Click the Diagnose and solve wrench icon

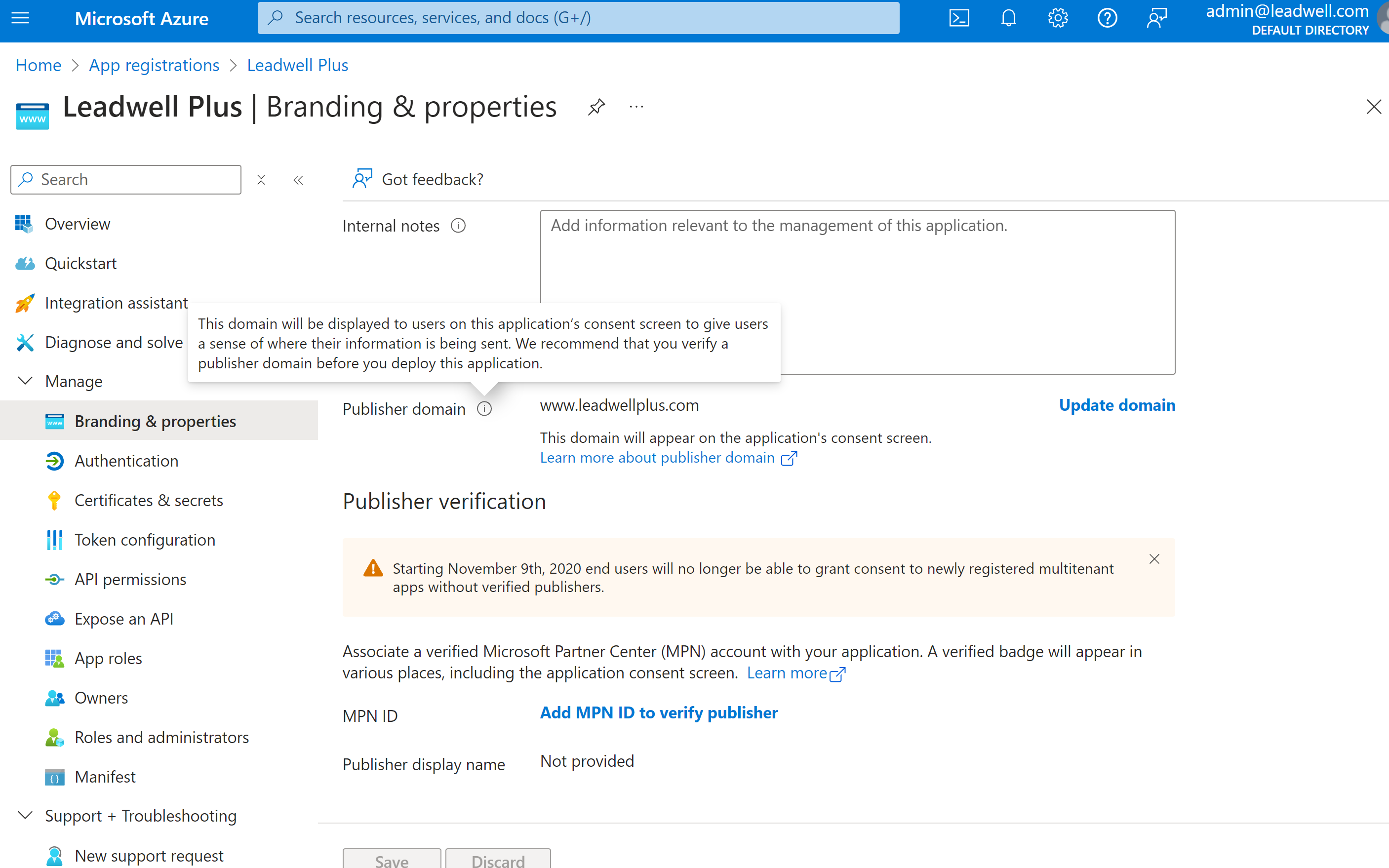[24, 343]
